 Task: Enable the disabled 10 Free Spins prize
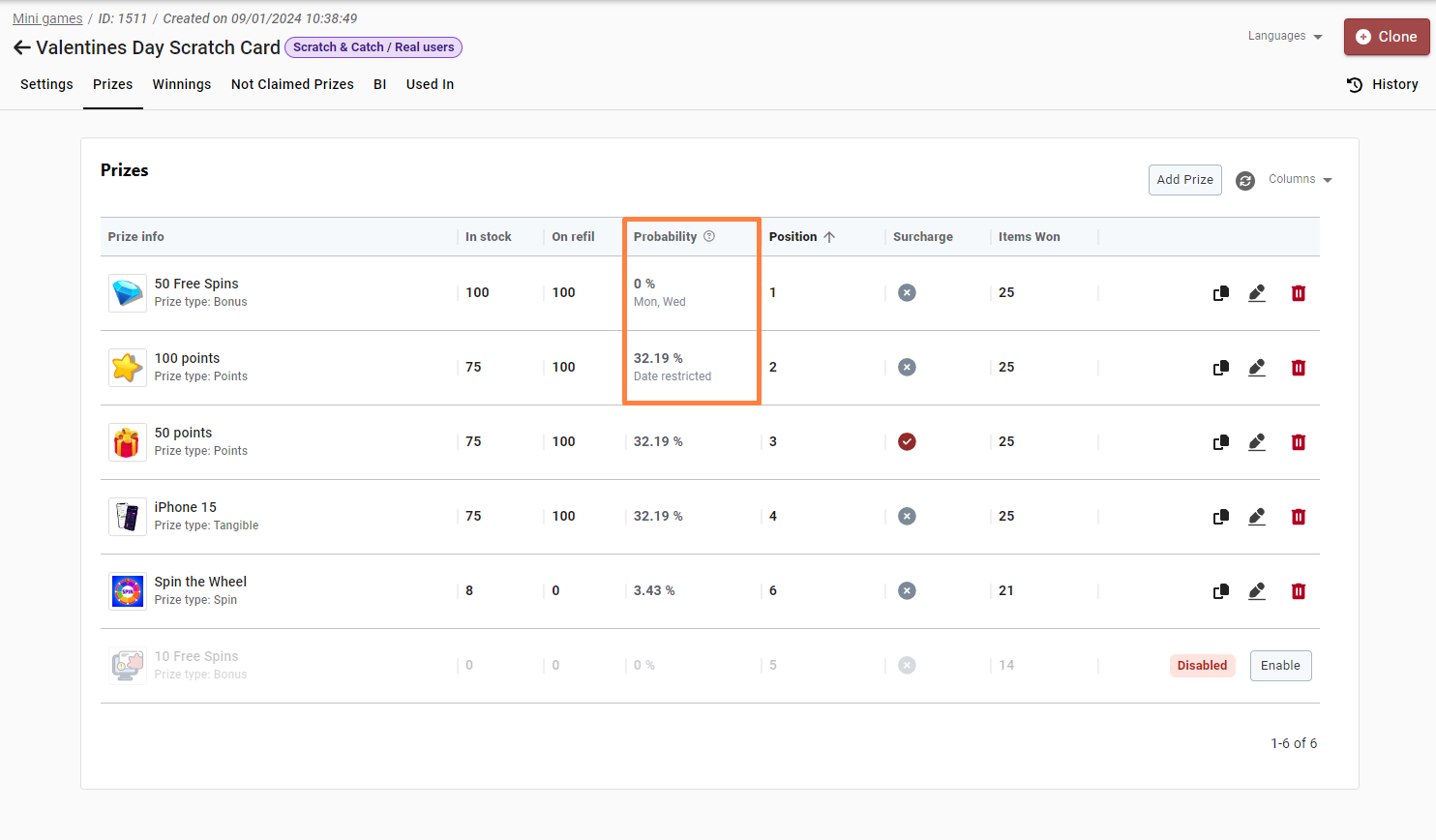[x=1280, y=666]
